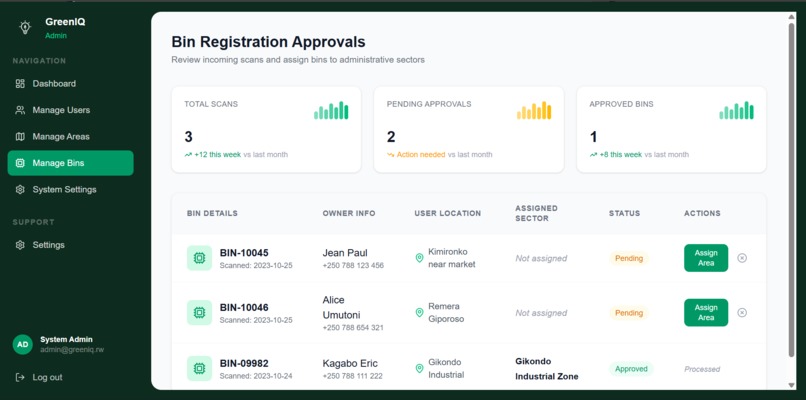Click the Gikondo Industrial location pin icon
Viewport: 806px width, 400px height.
[x=419, y=368]
